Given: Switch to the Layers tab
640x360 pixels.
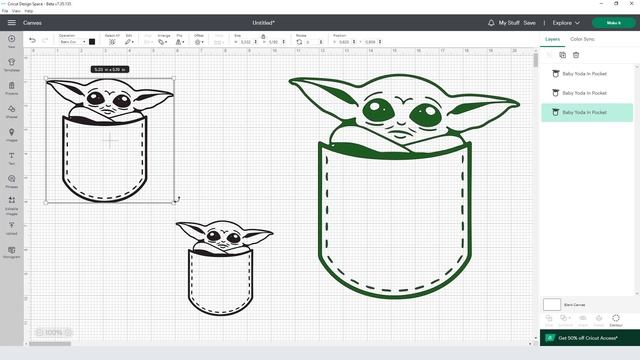Looking at the screenshot, I should pos(552,39).
